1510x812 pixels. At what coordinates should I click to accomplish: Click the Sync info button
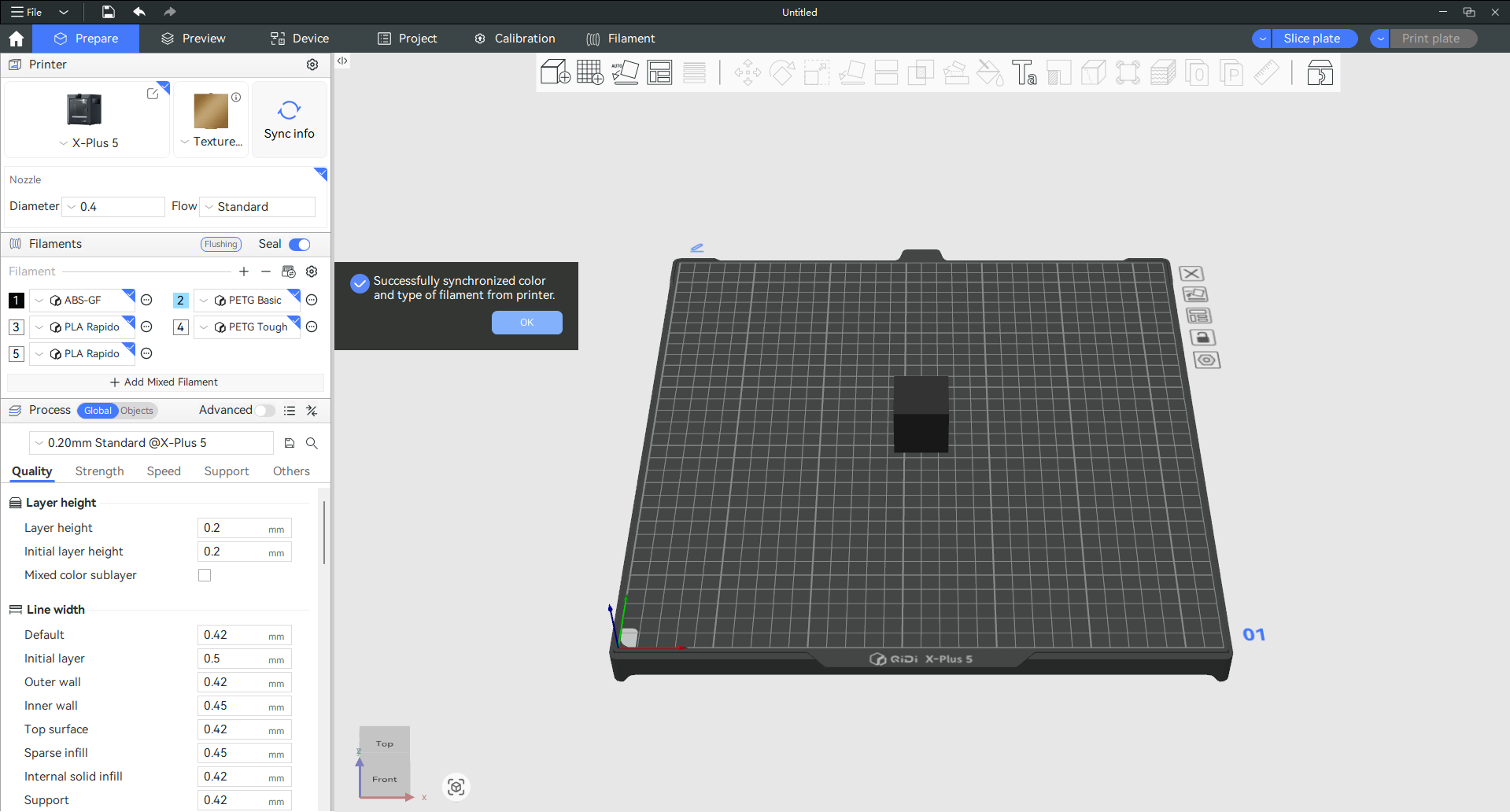click(290, 120)
